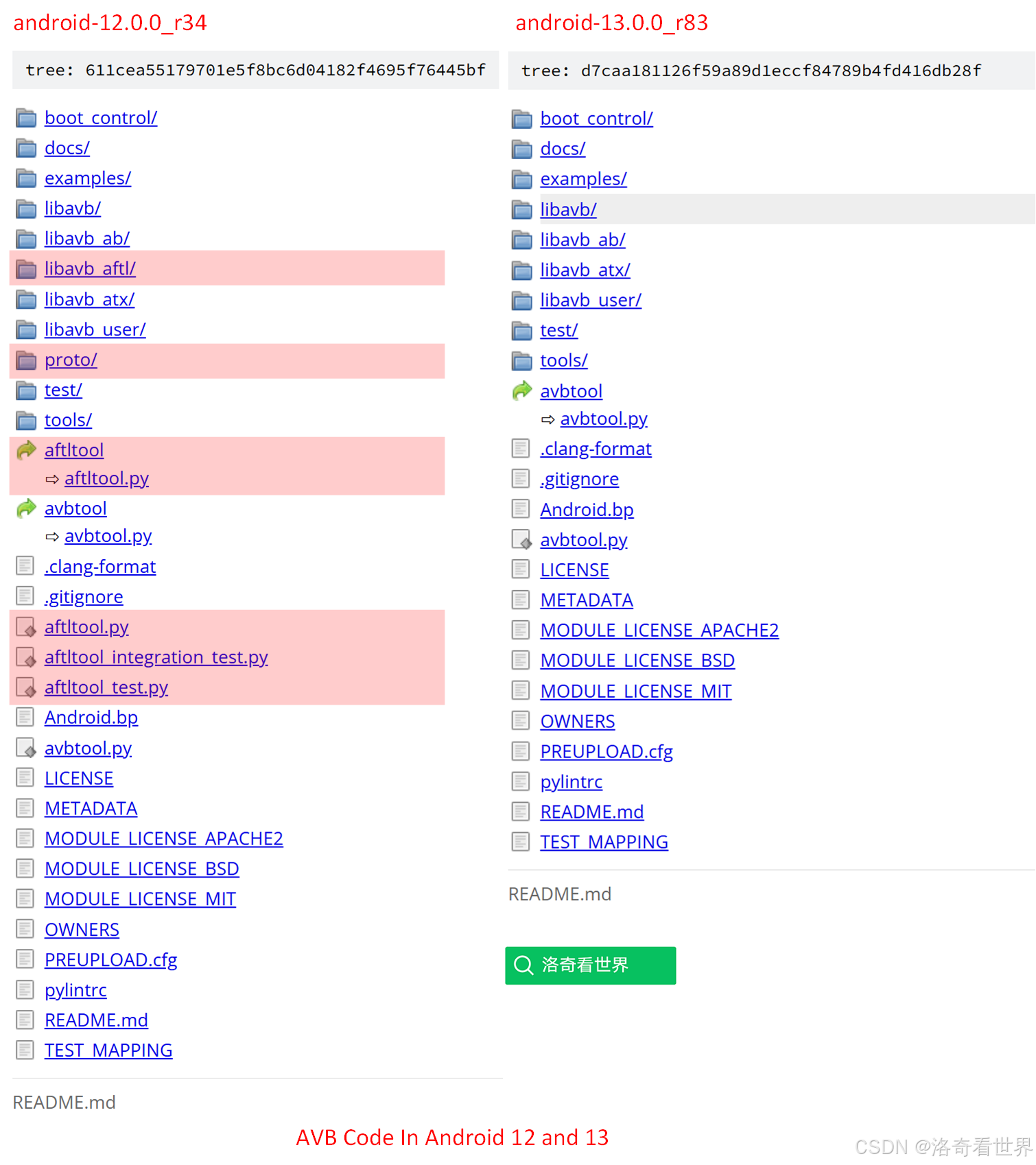The height and width of the screenshot is (1165, 1036).
Task: Click file icon beside Android 12 OWNERS
Action: click(x=25, y=929)
